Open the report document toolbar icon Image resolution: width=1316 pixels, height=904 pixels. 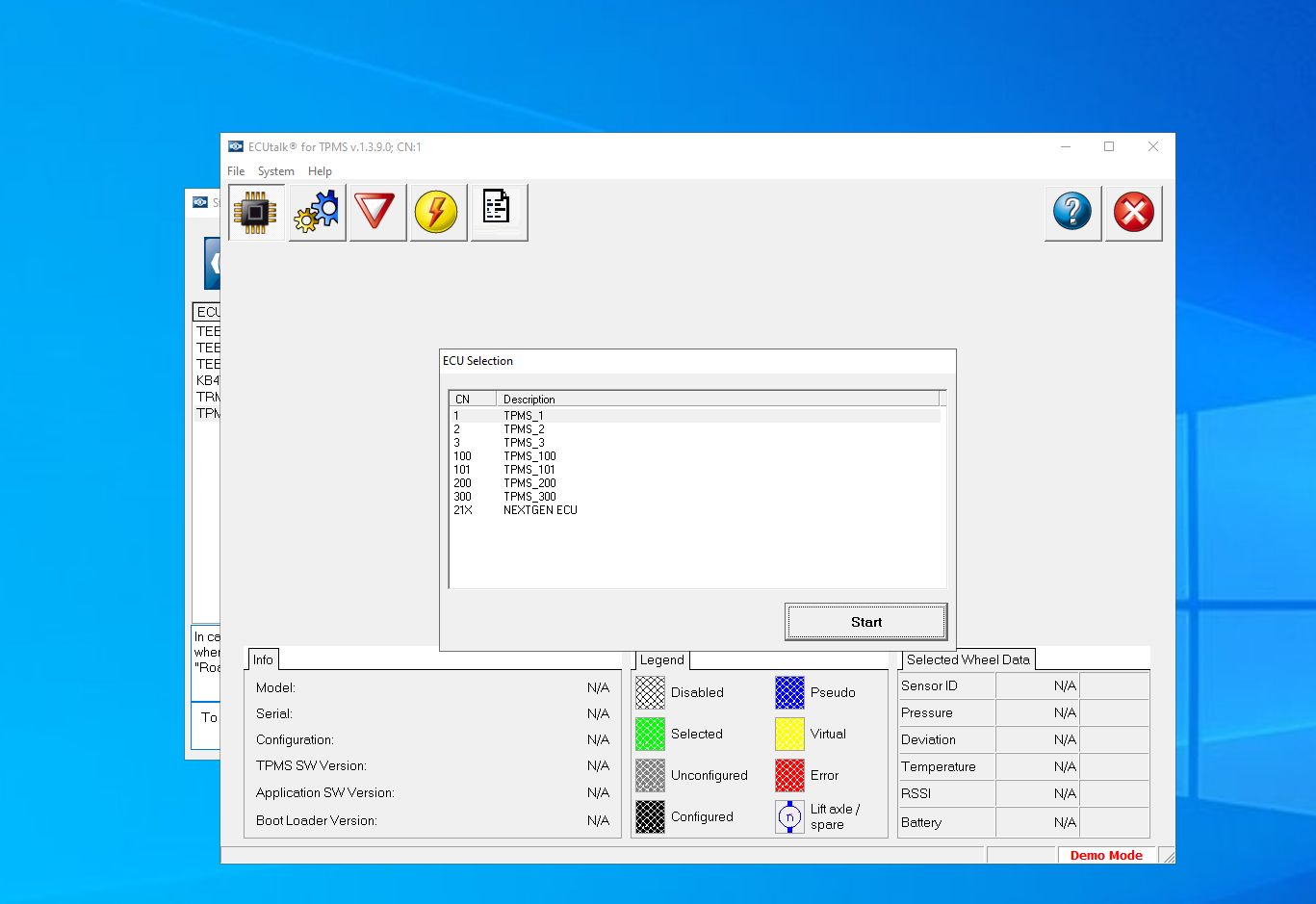coord(499,212)
